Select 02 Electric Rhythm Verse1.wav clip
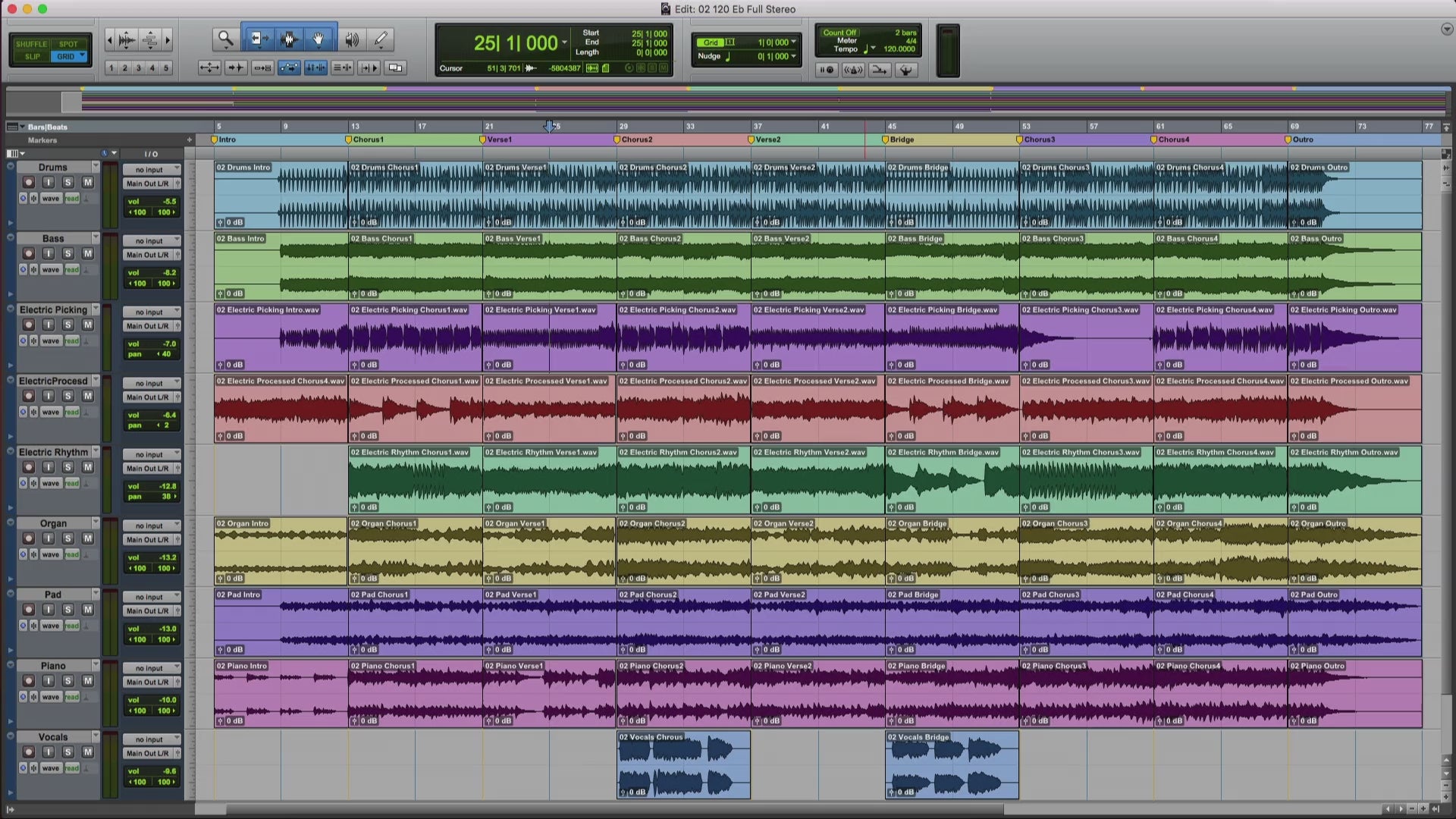The height and width of the screenshot is (819, 1456). pyautogui.click(x=550, y=480)
